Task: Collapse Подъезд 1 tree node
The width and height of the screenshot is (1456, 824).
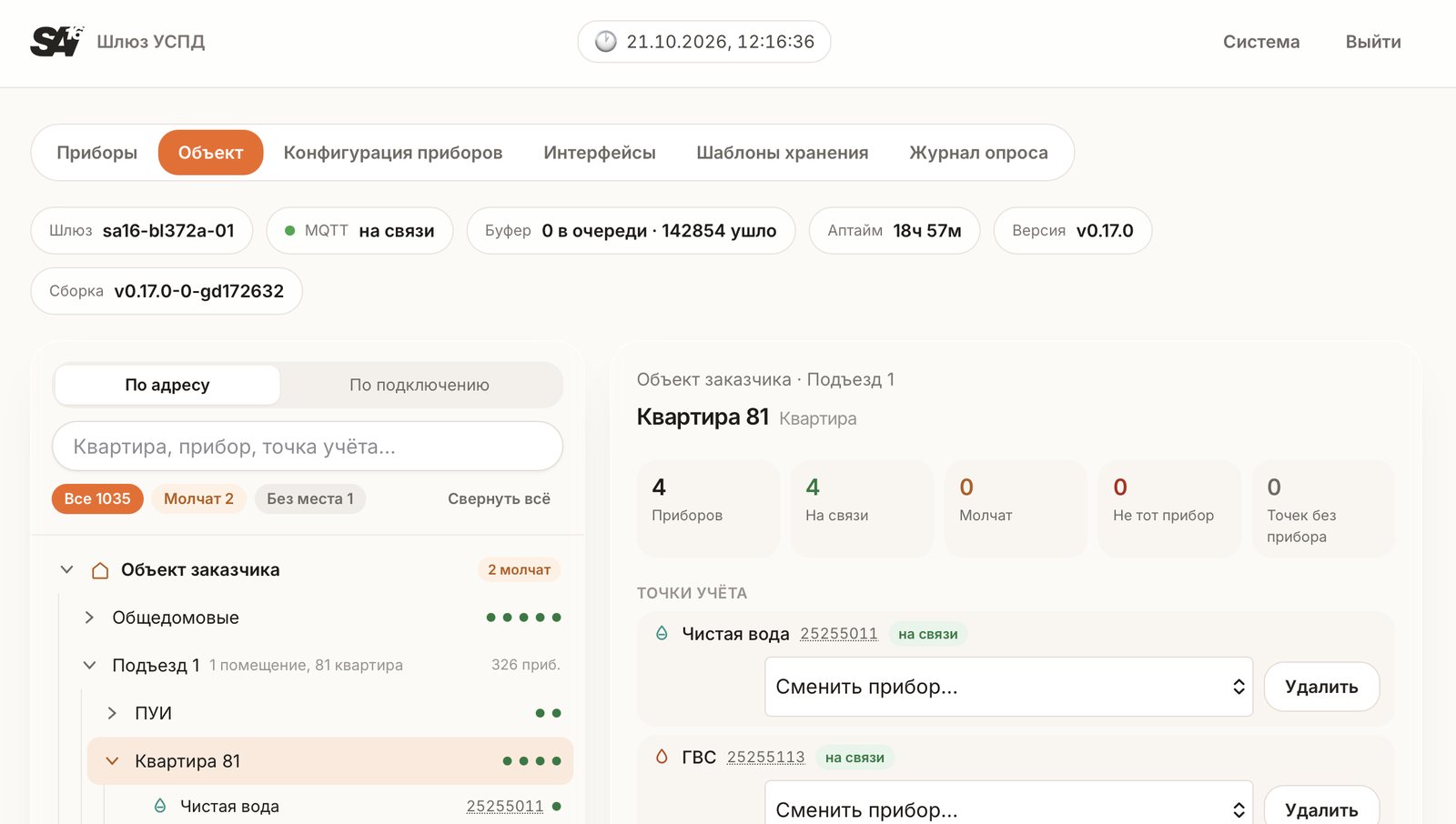Action: [89, 665]
